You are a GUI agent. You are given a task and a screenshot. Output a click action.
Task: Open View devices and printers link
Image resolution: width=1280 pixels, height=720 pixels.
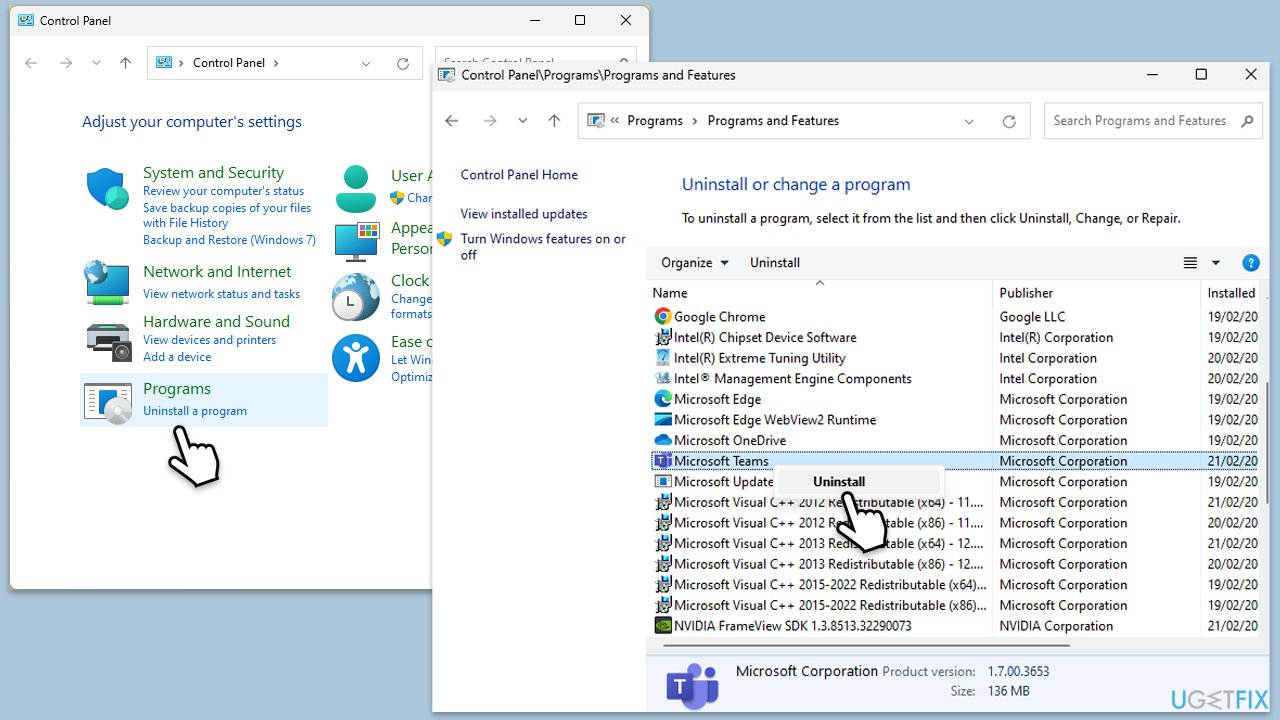click(x=209, y=340)
